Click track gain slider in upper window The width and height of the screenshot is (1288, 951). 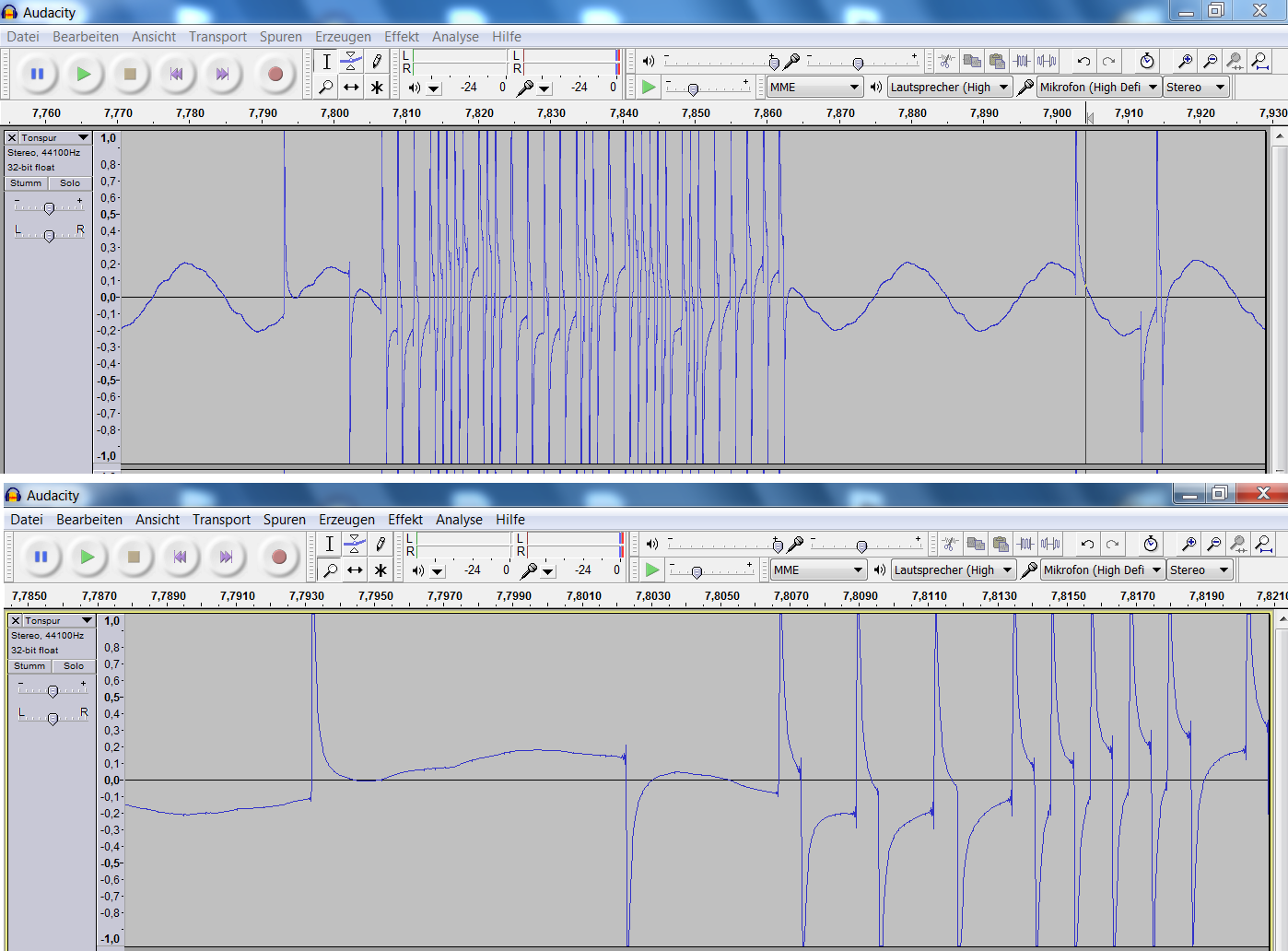click(49, 207)
